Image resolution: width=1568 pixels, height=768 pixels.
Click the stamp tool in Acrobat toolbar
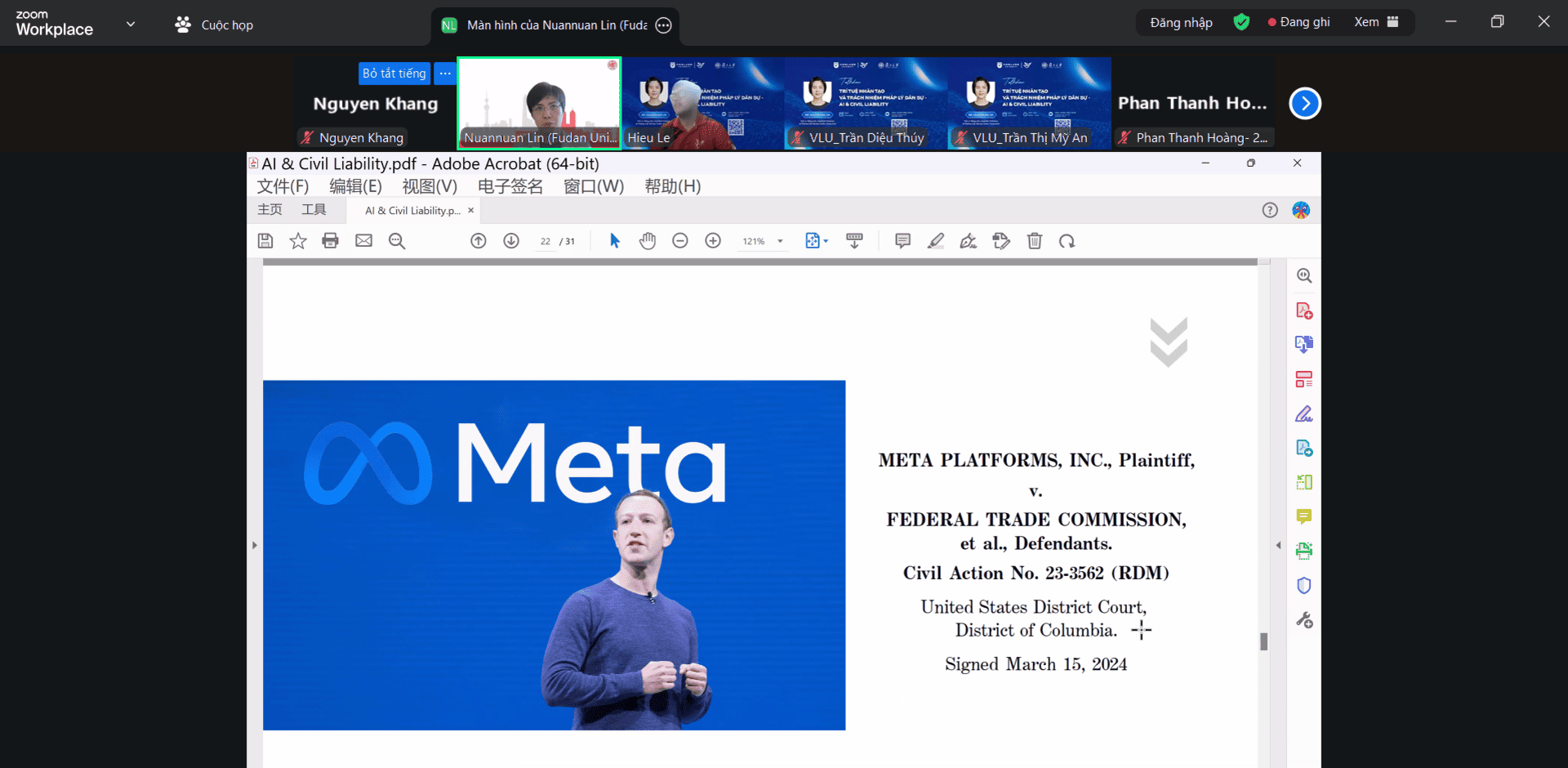tap(1001, 241)
